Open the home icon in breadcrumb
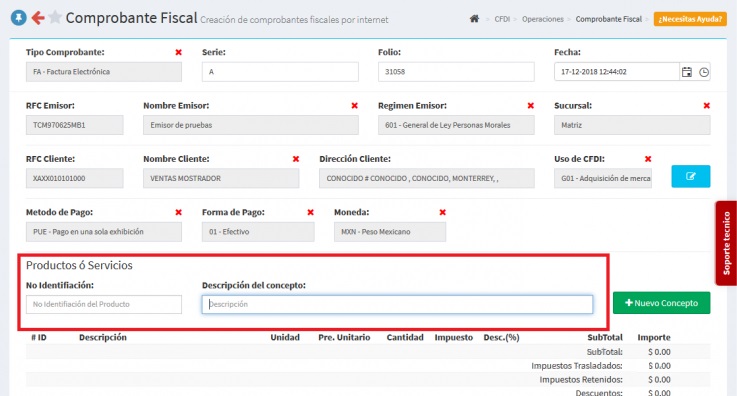This screenshot has width=737, height=396. coord(474,19)
